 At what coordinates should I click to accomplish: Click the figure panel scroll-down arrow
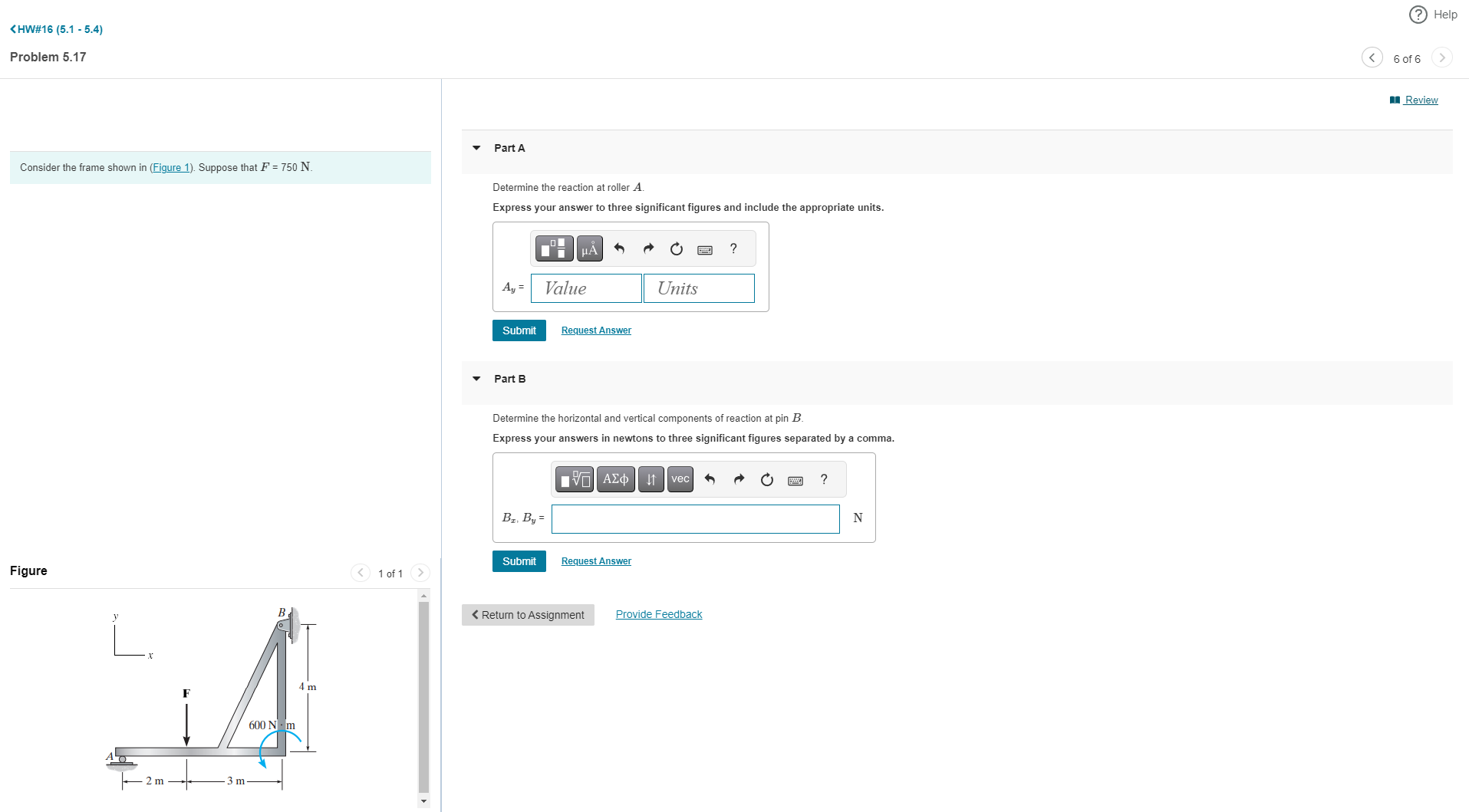(423, 801)
